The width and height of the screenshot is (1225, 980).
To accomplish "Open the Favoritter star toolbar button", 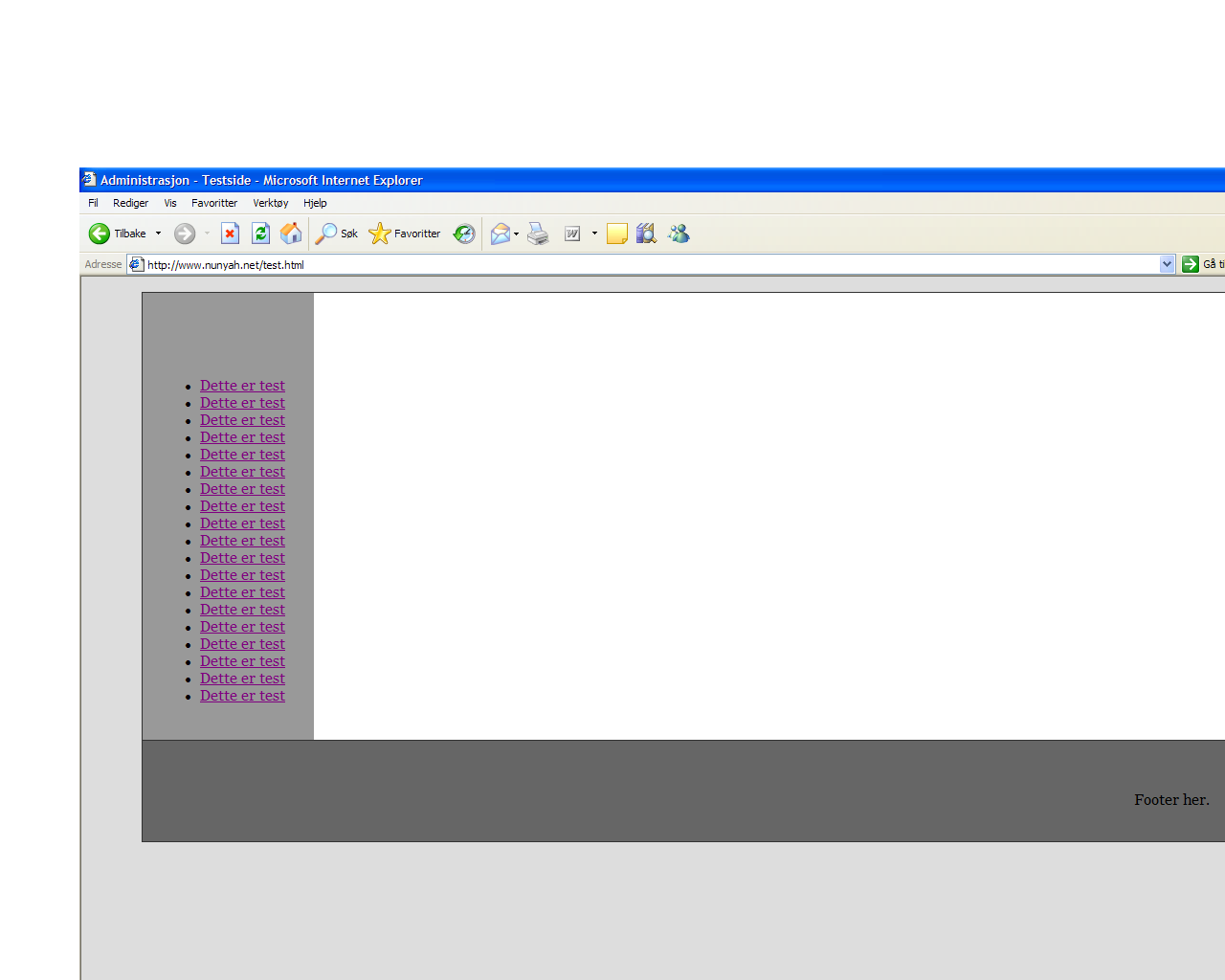I will [405, 234].
